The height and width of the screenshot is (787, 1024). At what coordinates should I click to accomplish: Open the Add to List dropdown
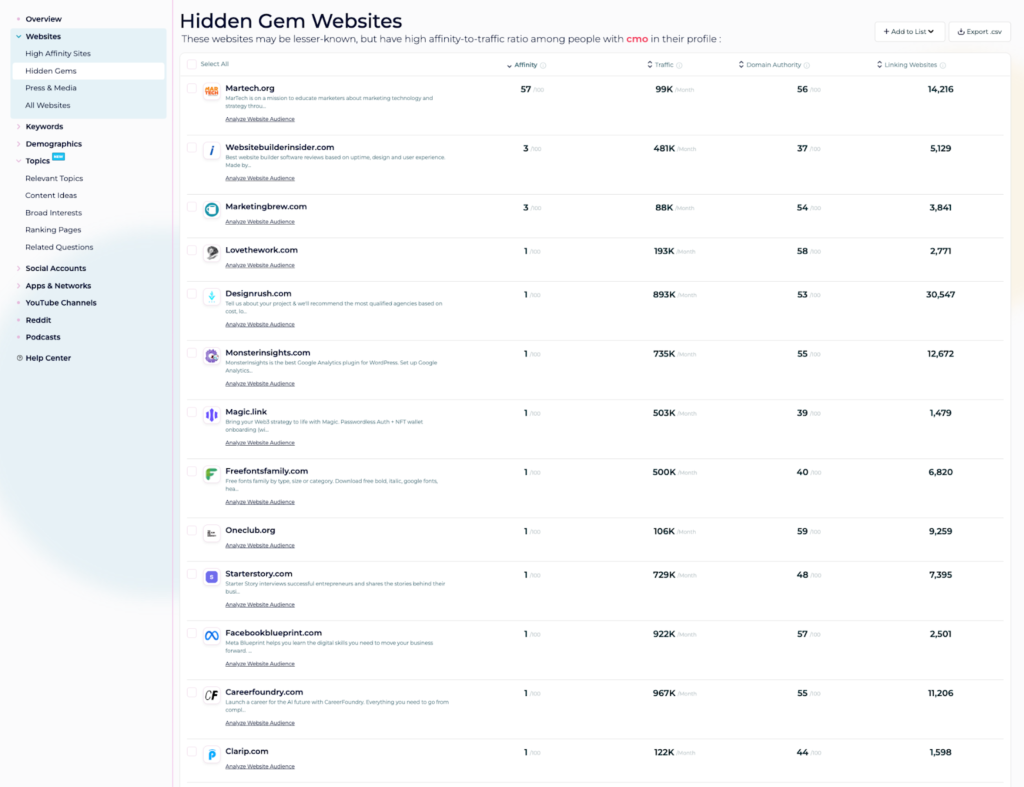909,32
